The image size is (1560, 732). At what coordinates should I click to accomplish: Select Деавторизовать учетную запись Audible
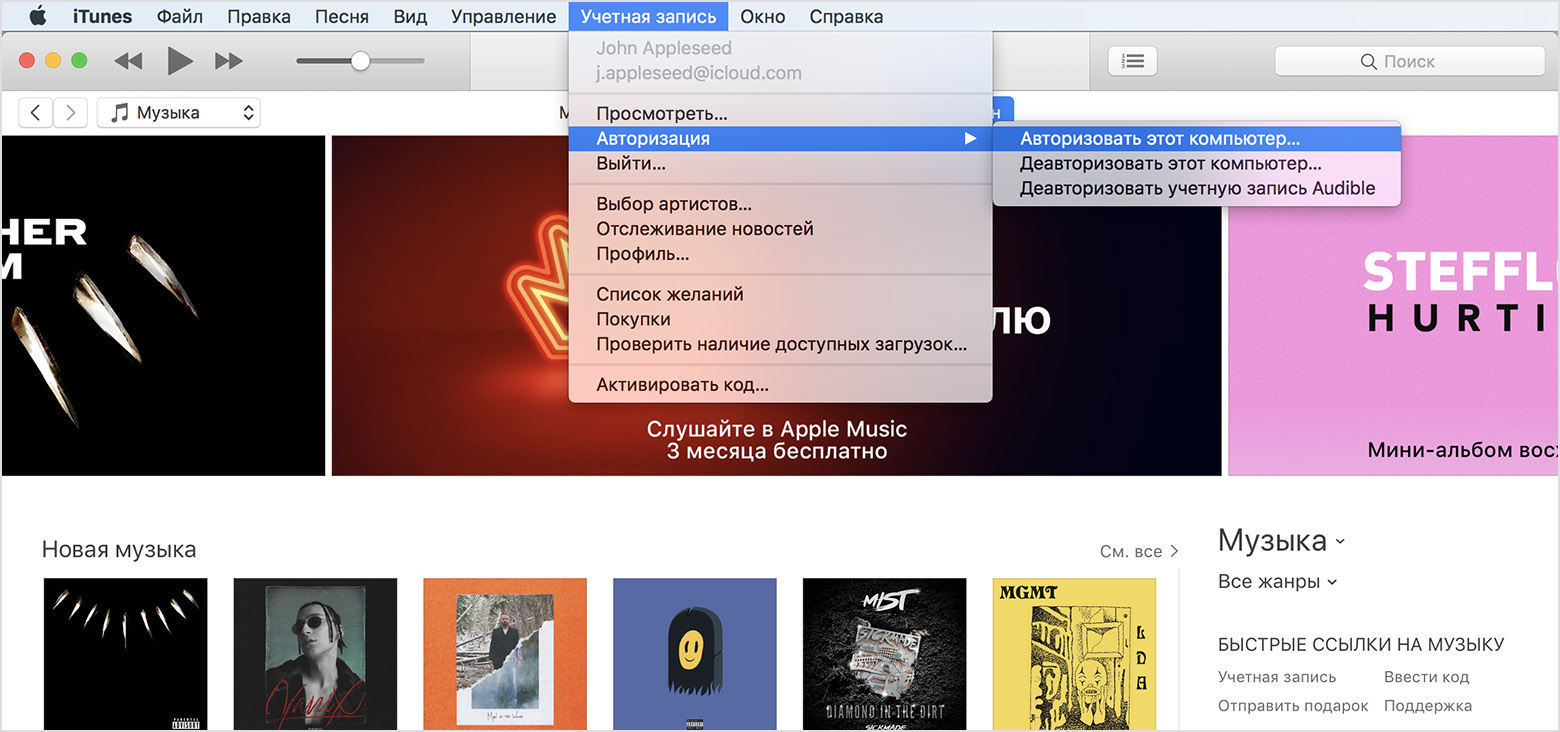[x=1197, y=188]
